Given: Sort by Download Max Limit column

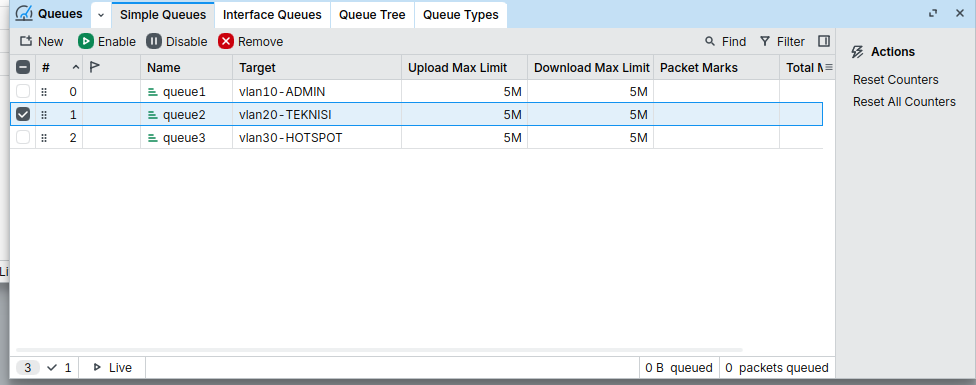Looking at the screenshot, I should point(591,67).
